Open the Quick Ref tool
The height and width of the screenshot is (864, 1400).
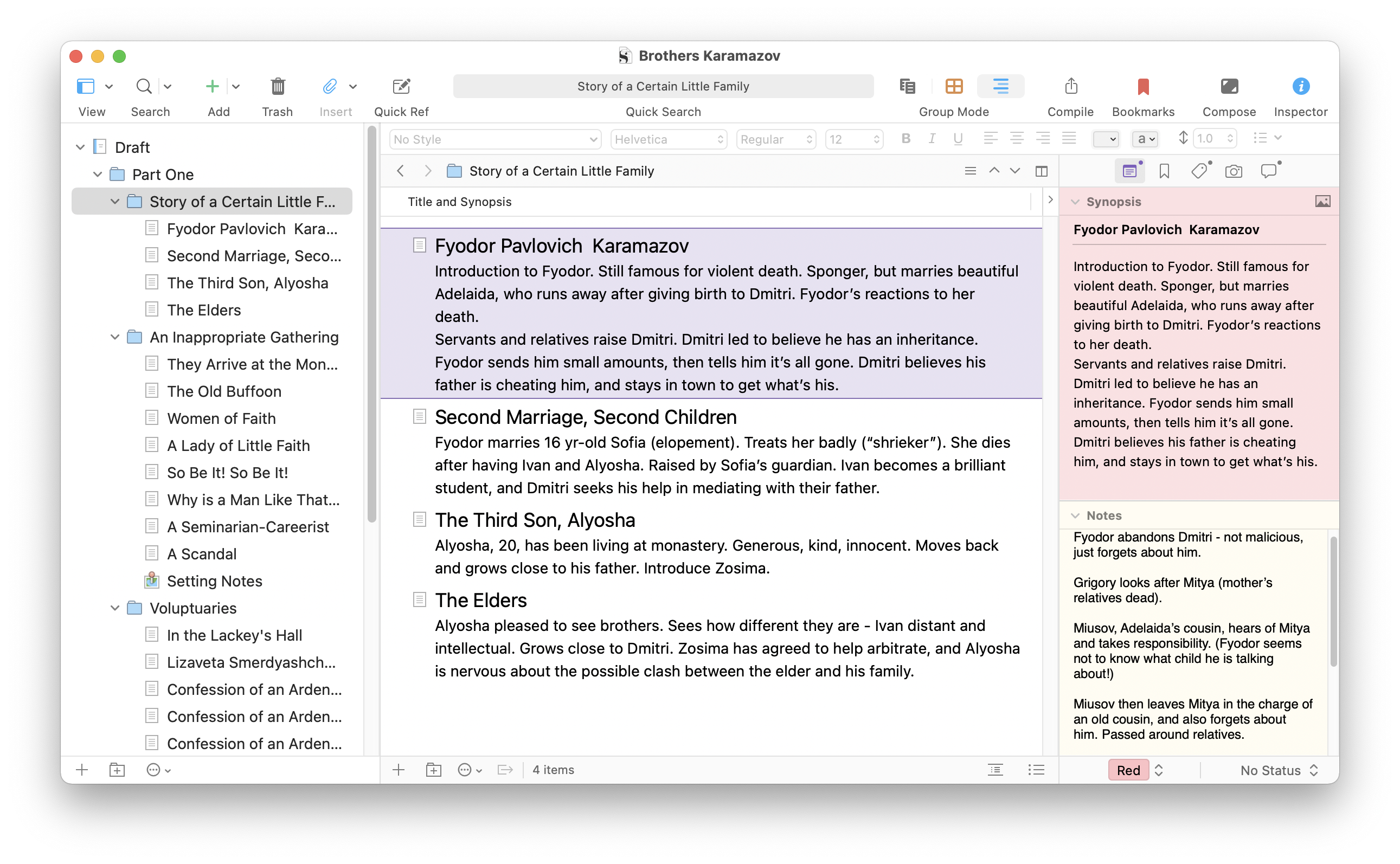[401, 86]
